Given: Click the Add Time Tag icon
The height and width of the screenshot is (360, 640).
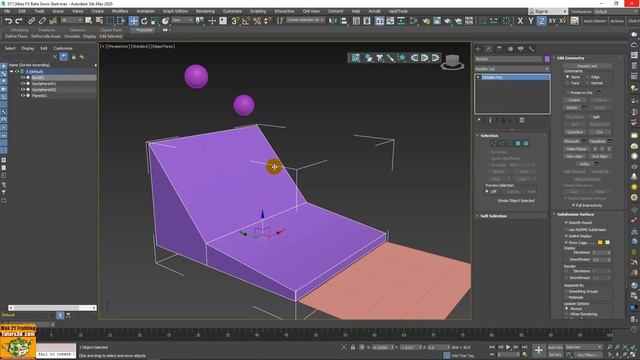Looking at the screenshot, I should (x=447, y=355).
